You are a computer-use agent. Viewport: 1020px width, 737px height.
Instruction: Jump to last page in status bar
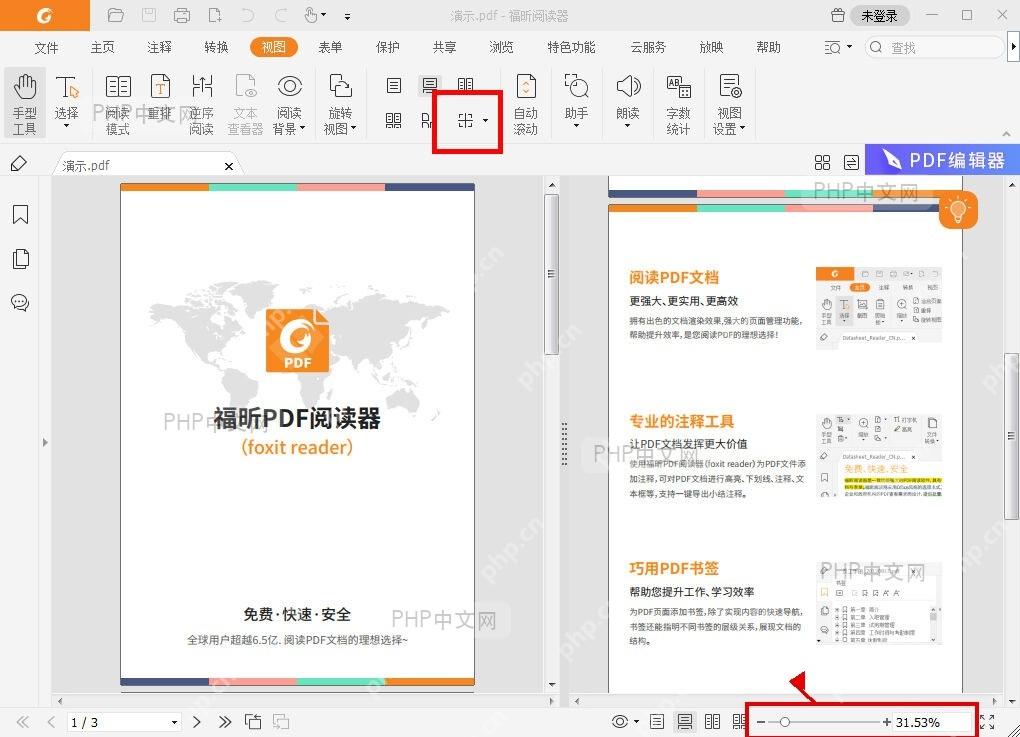(x=225, y=722)
